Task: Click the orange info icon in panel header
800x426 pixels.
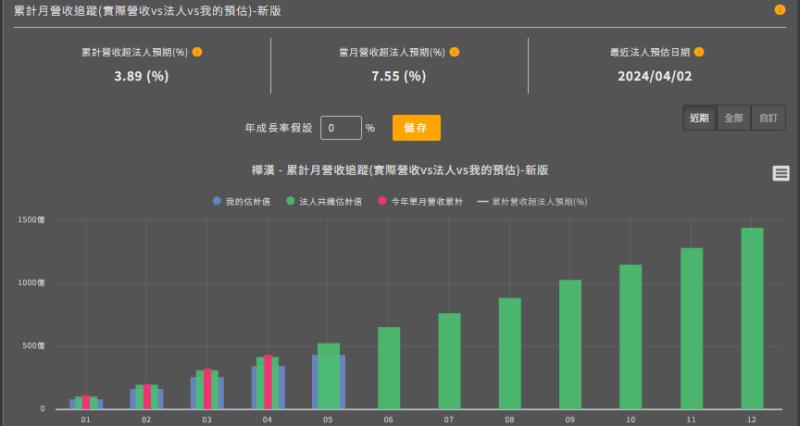Action: click(780, 10)
